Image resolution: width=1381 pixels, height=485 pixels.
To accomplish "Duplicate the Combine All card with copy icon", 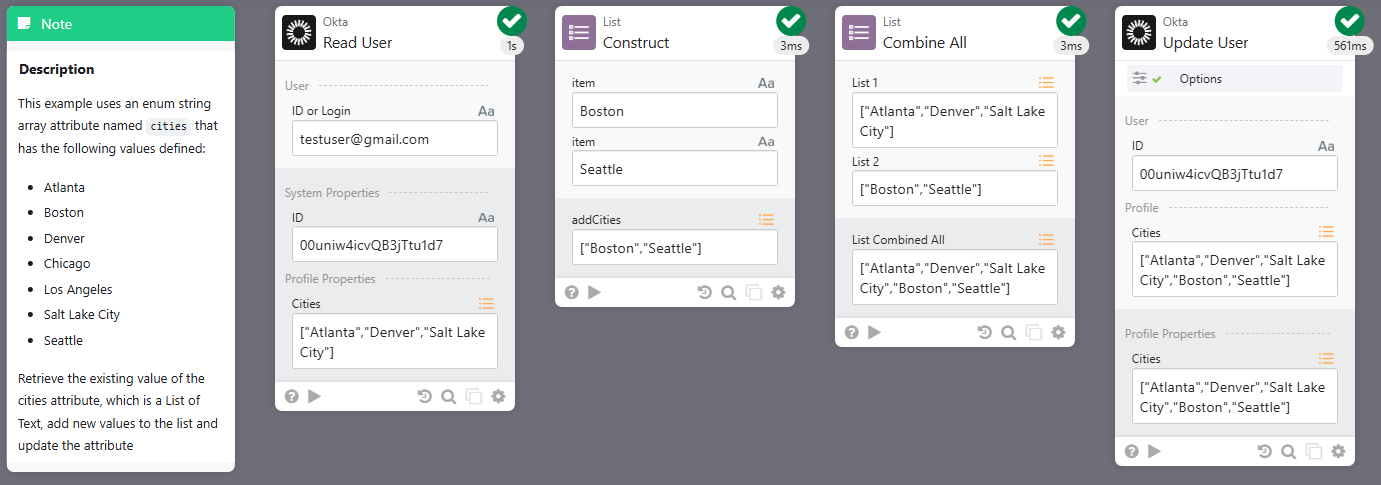I will click(x=1034, y=333).
